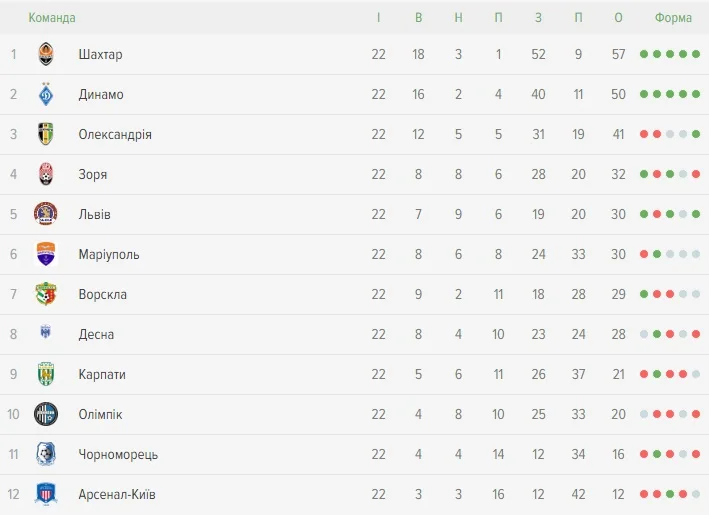The width and height of the screenshot is (709, 515).
Task: Open the Шахтар team page
Action: click(100, 54)
